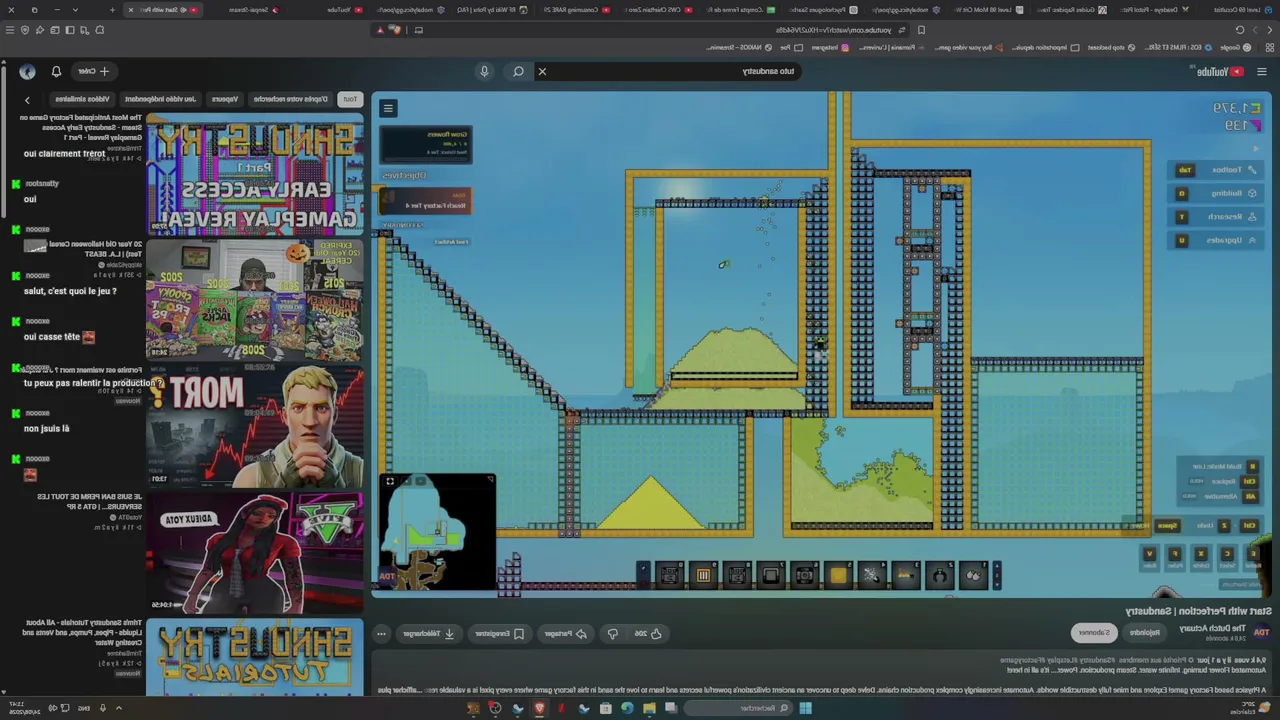
Task: Click the in-game Building button
Action: click(1216, 194)
